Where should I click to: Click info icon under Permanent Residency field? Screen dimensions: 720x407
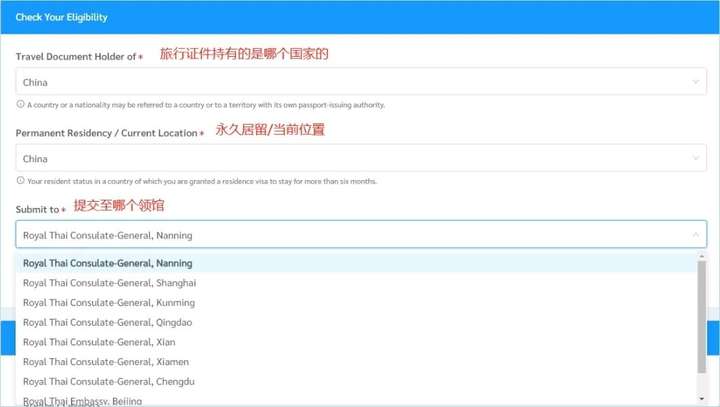20,181
